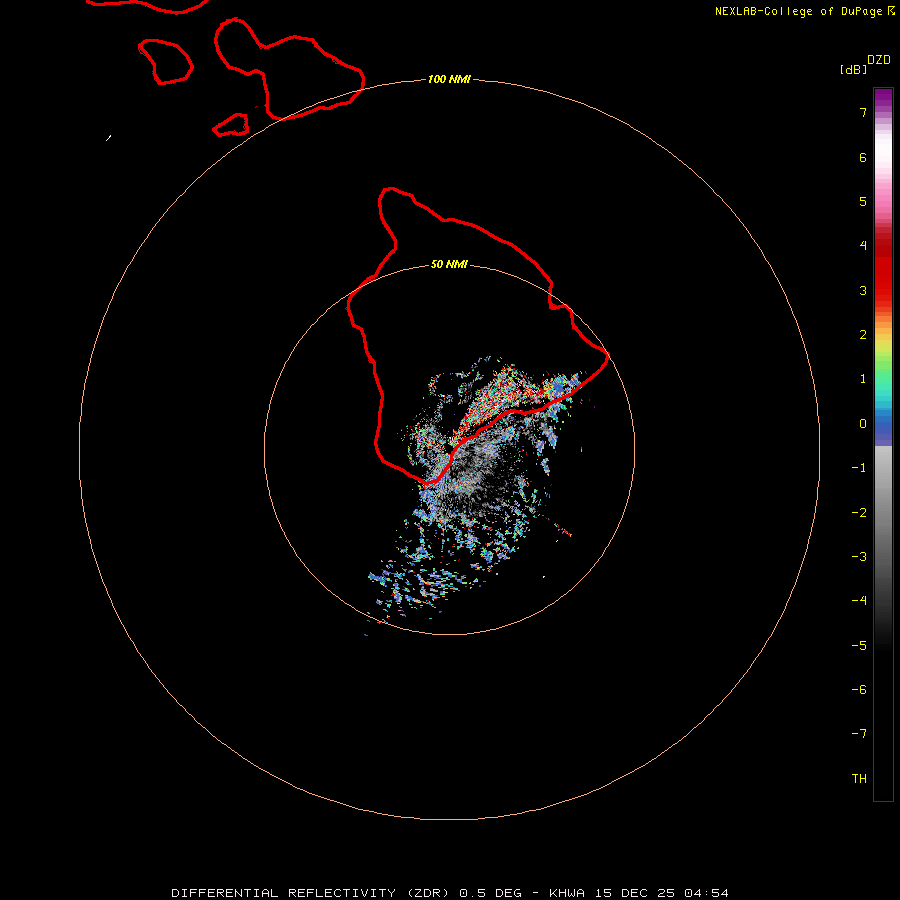The image size is (900, 900).
Task: Click the colorbar value 7 label
Action: pyautogui.click(x=863, y=112)
